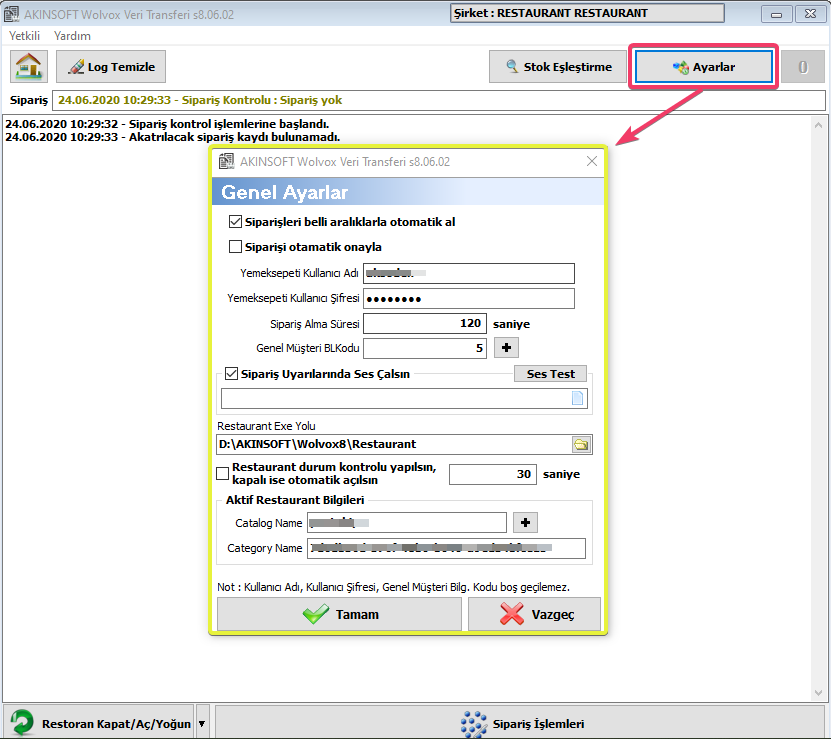Open the Ayarlar settings button
The image size is (831, 739).
(x=703, y=67)
